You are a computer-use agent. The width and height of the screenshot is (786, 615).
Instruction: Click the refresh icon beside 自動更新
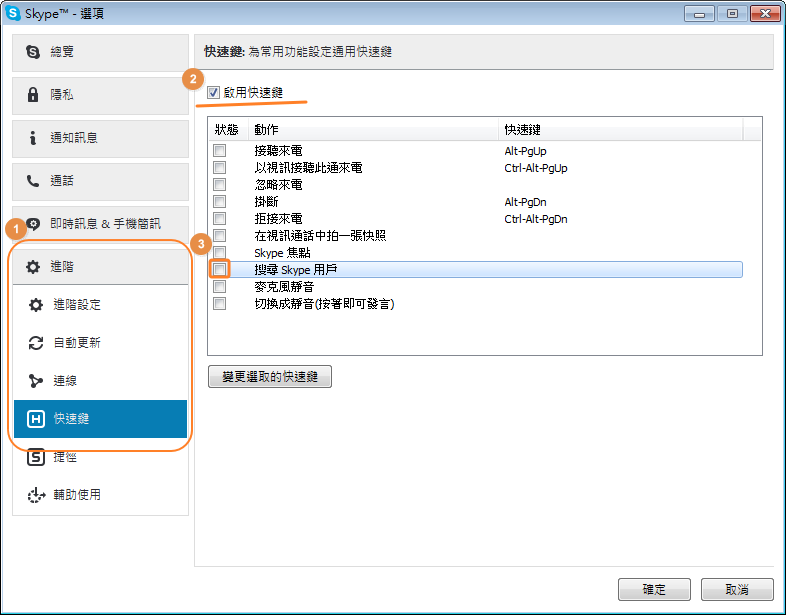[x=36, y=343]
